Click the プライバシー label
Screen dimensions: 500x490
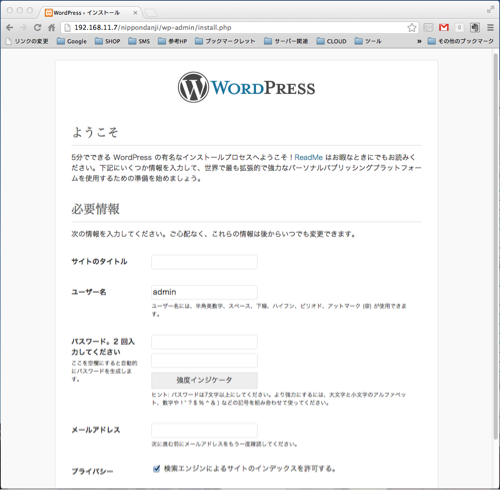click(92, 471)
